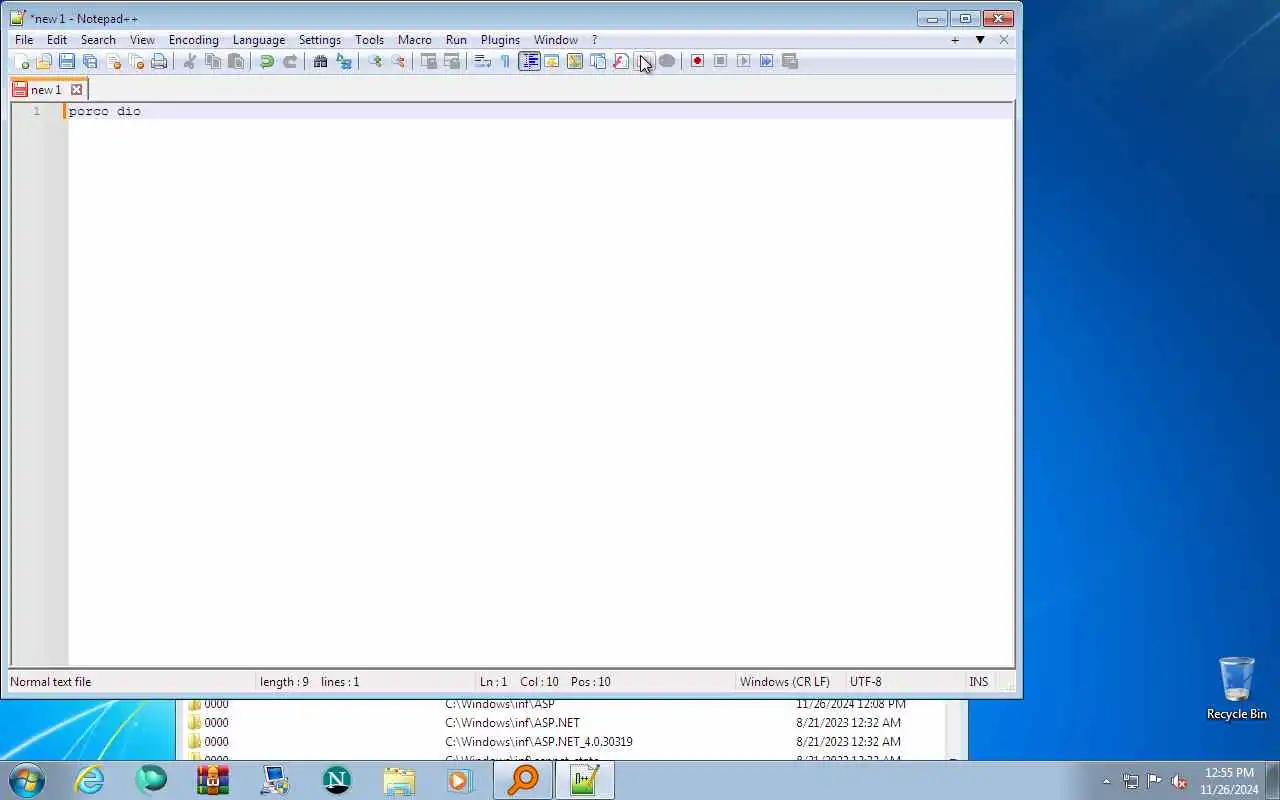Save the current file with toolbar icon

point(67,61)
